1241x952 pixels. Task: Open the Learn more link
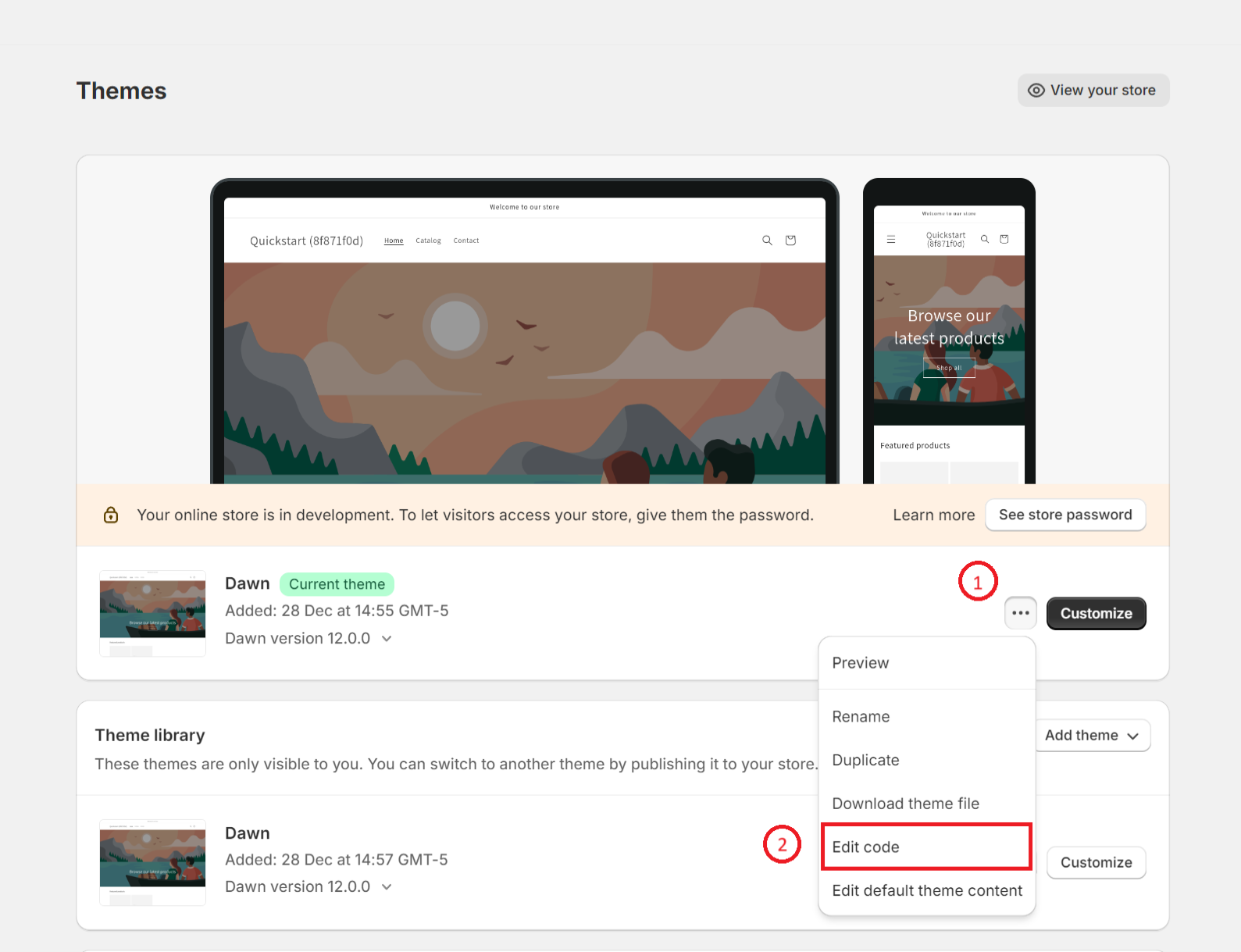pos(933,515)
